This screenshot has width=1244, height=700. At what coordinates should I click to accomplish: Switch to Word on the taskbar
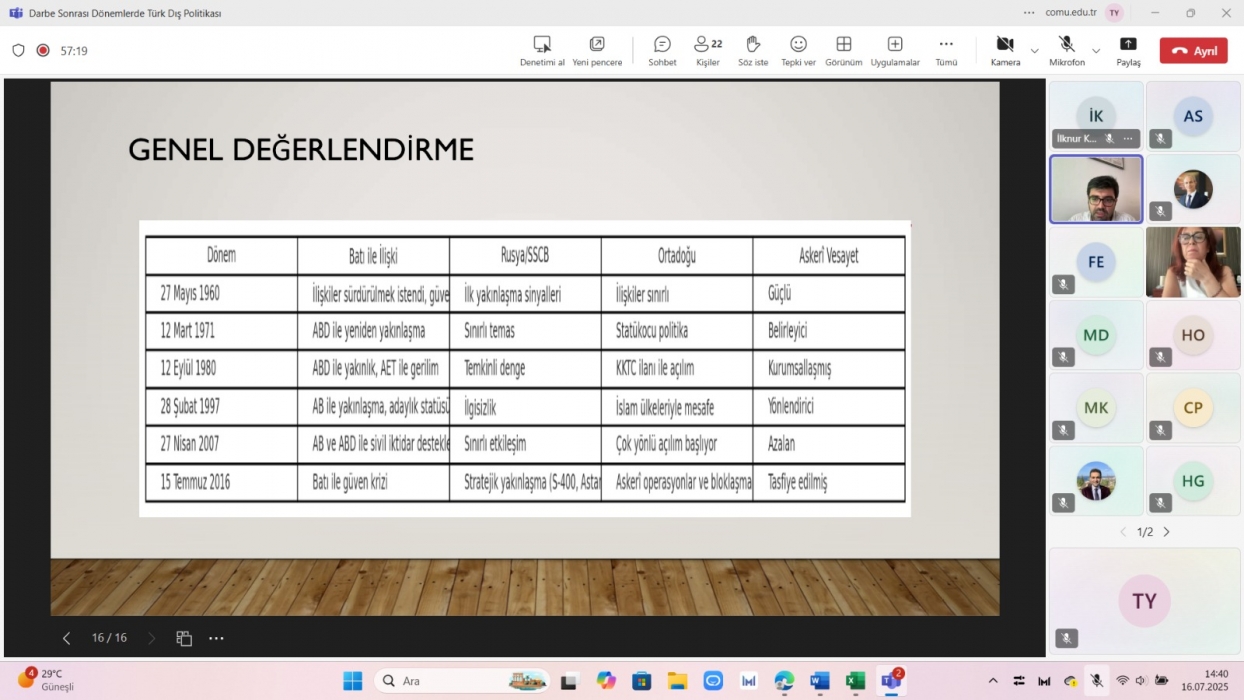[820, 681]
